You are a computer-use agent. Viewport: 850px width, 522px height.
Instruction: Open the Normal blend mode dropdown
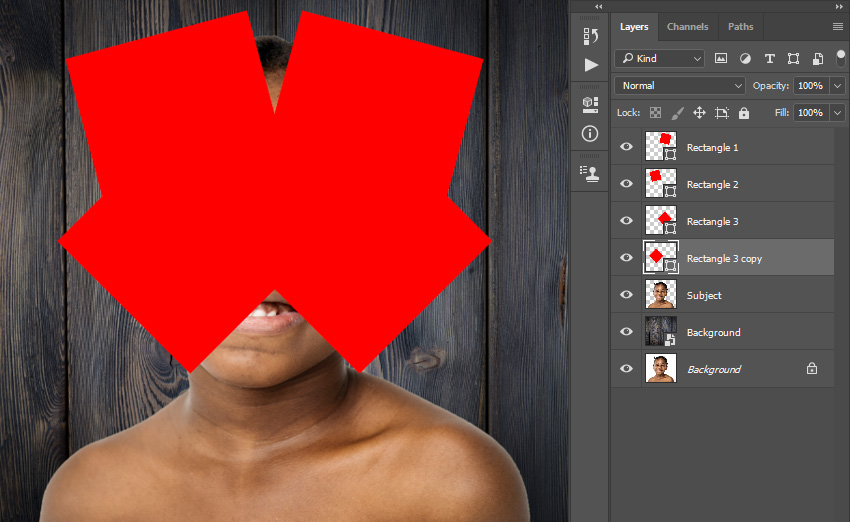click(680, 86)
